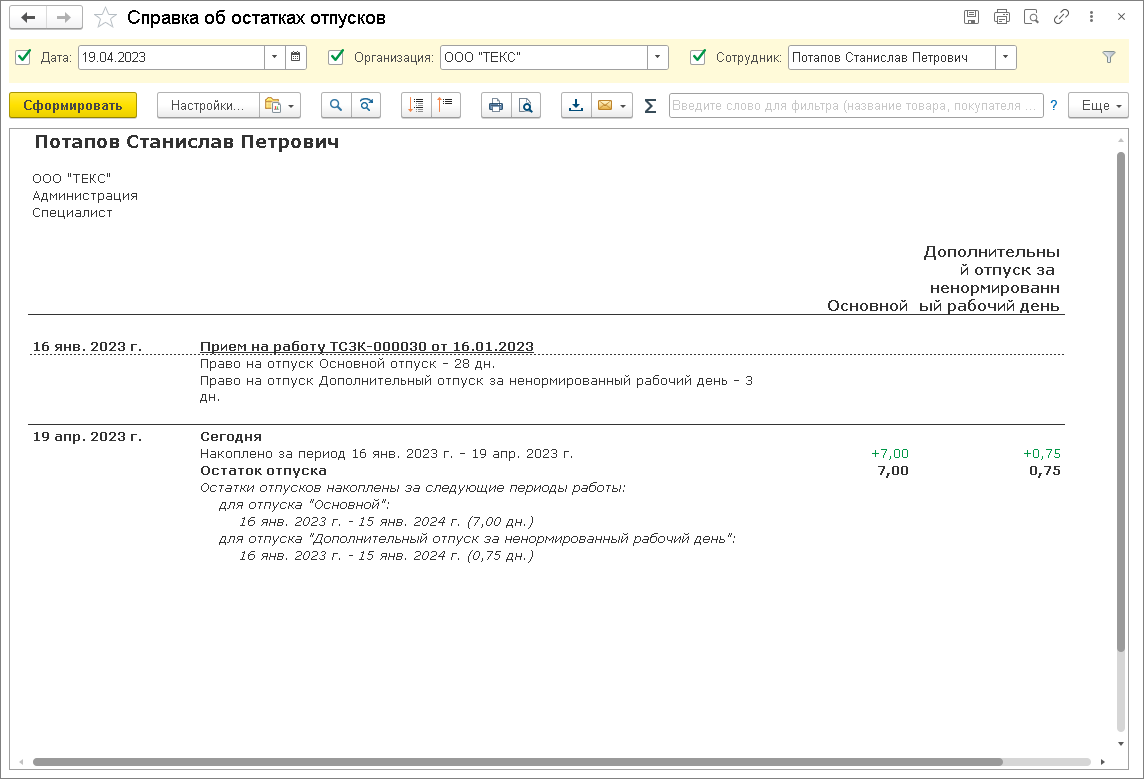Toggle the Сотрудник checkbox
This screenshot has height=779, width=1144.
[698, 57]
